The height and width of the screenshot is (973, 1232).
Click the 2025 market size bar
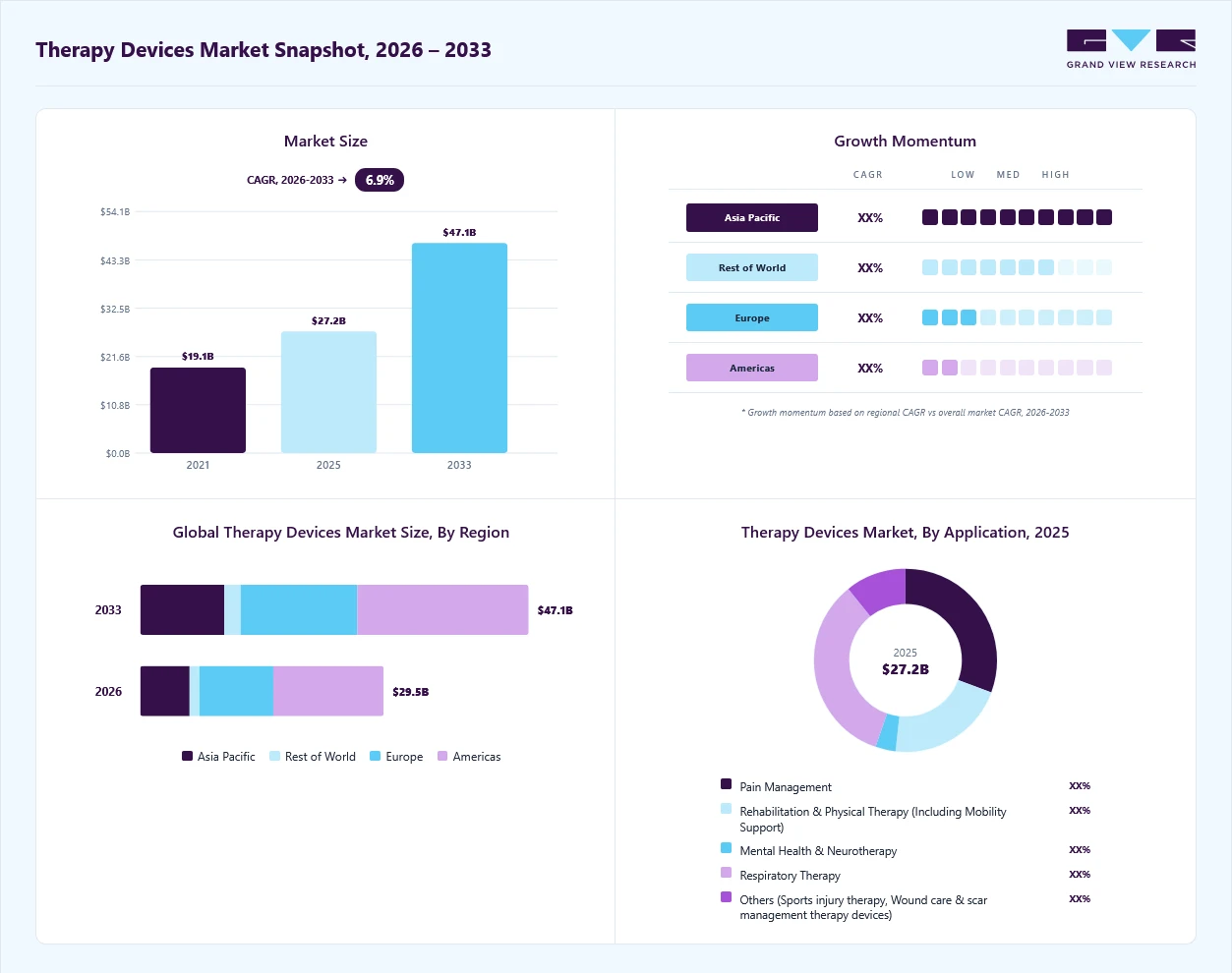click(328, 392)
